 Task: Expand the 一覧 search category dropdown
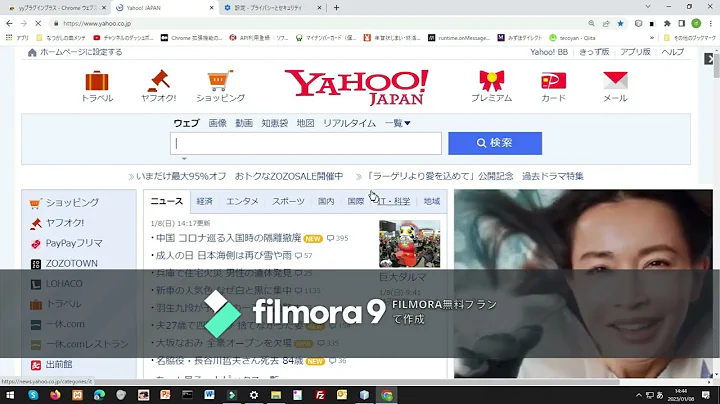coord(398,123)
